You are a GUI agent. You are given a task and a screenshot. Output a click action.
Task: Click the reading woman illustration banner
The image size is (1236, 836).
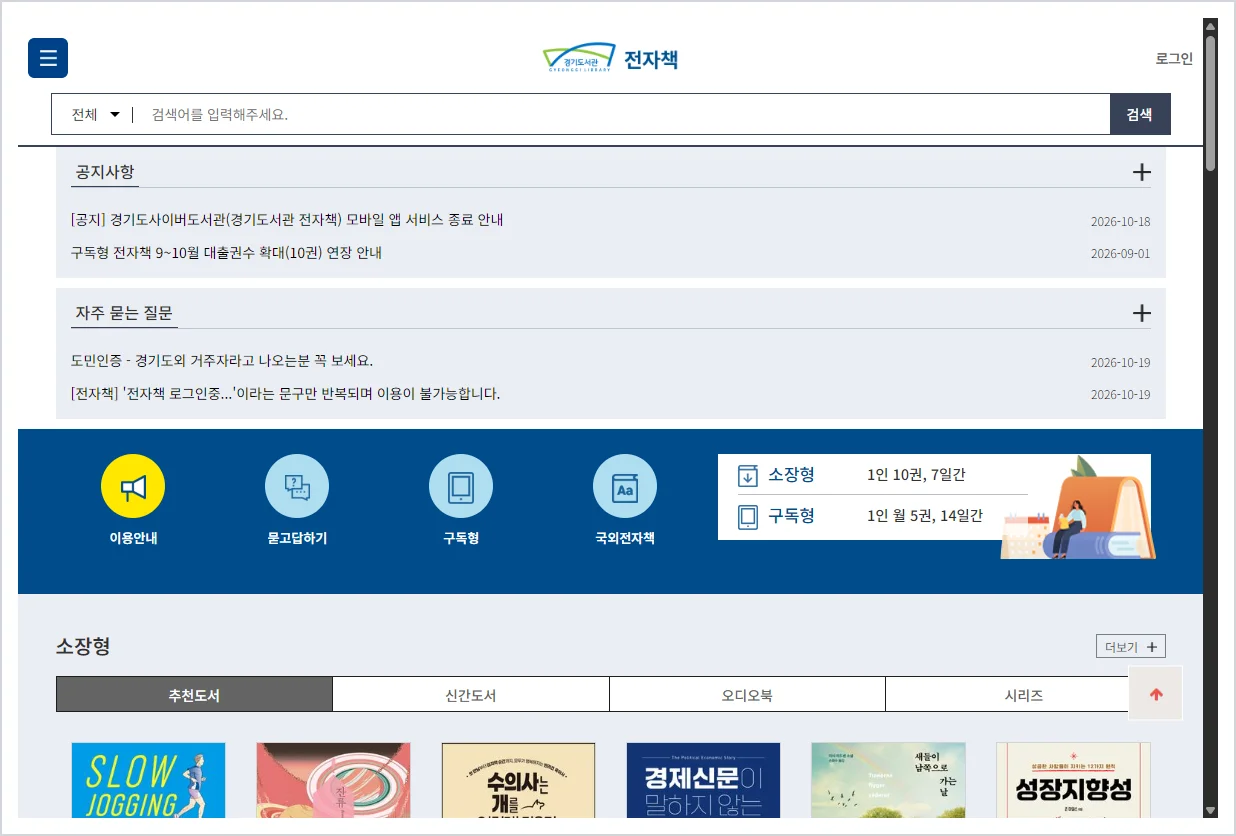coord(1078,508)
